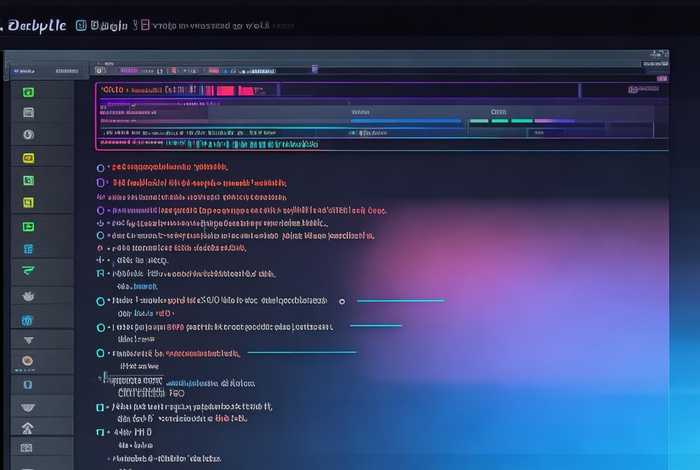
Task: Click the first yellow square sidebar icon
Action: 28,158
